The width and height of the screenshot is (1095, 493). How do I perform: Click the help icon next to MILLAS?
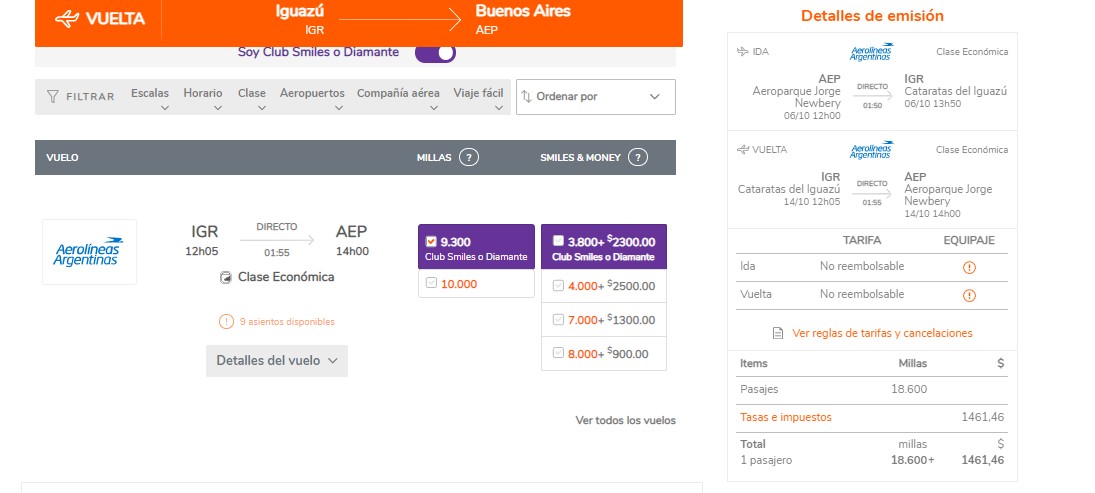(x=469, y=157)
